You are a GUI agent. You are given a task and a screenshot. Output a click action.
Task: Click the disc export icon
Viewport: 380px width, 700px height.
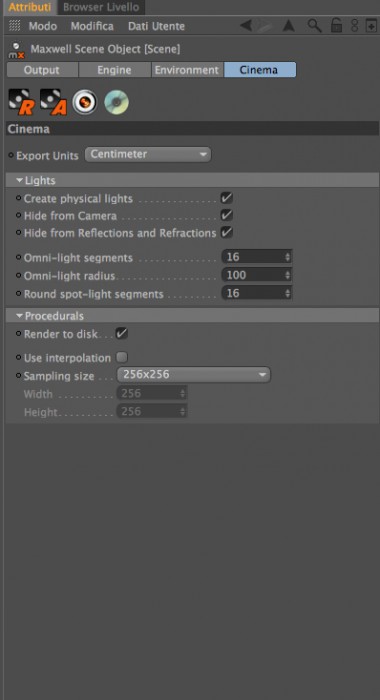click(117, 102)
